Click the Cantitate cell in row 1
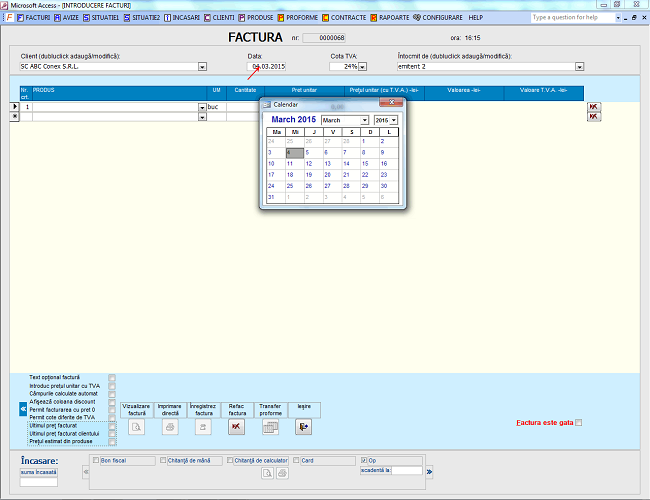This screenshot has width=650, height=500. [x=243, y=107]
